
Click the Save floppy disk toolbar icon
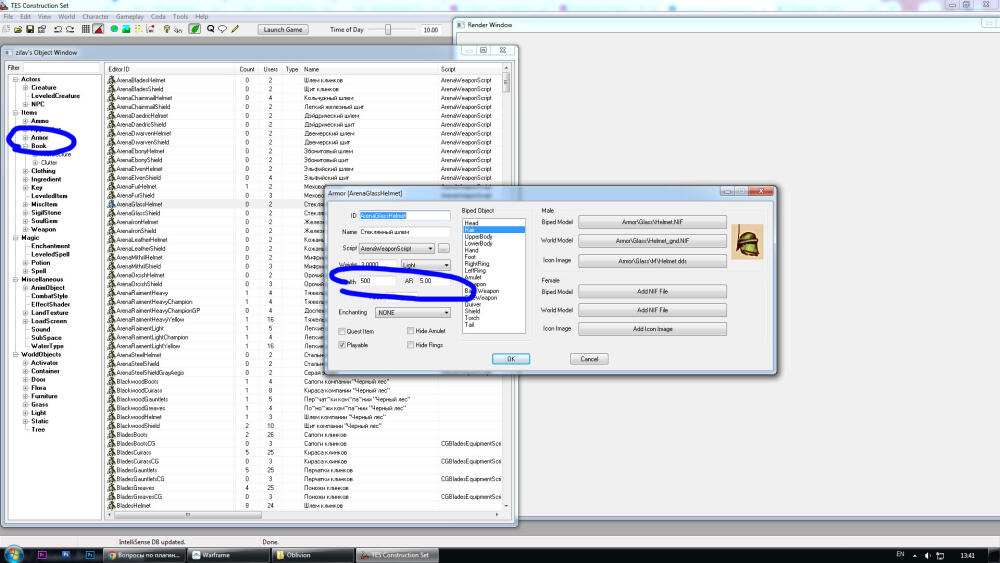click(30, 29)
